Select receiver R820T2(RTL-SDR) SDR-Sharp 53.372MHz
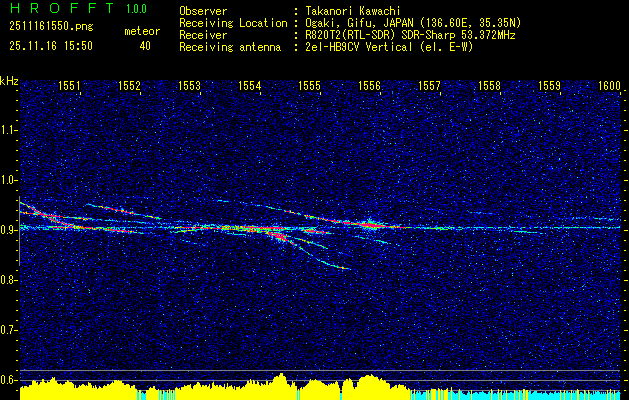 click(410, 35)
